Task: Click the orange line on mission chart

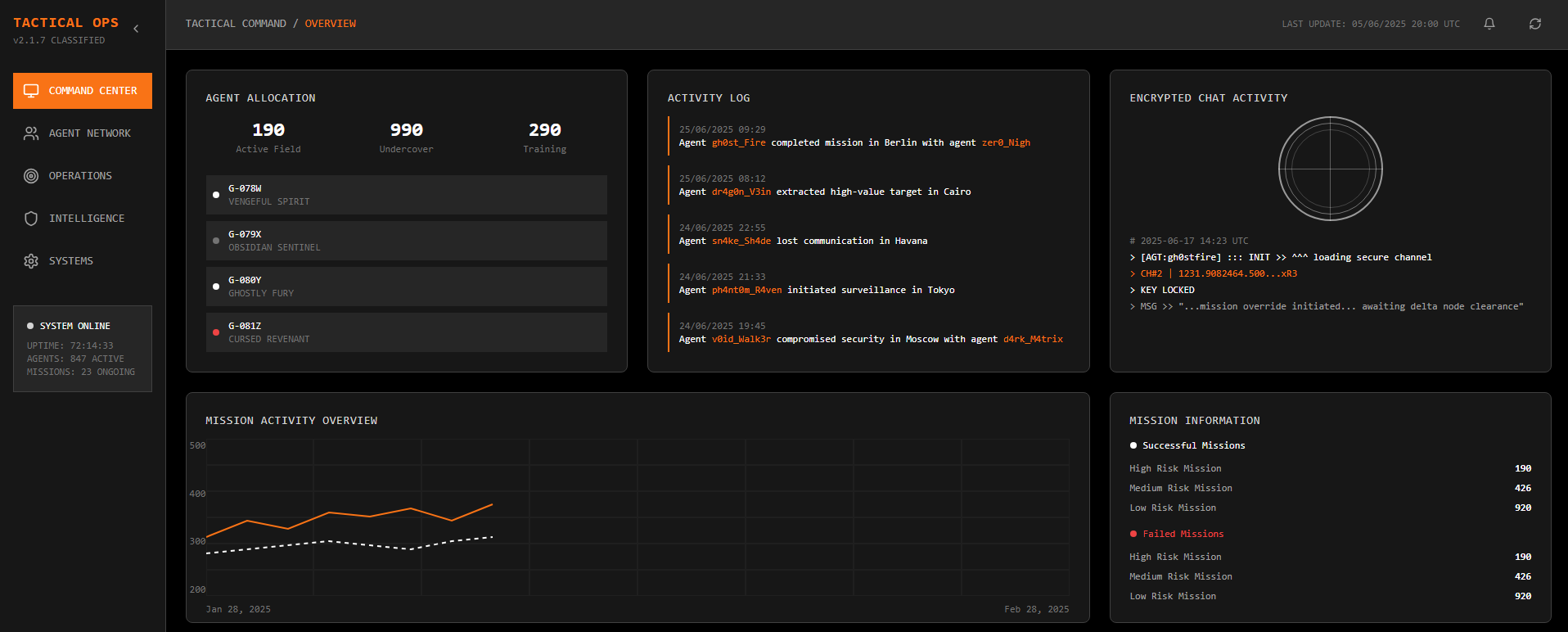Action: coord(329,513)
